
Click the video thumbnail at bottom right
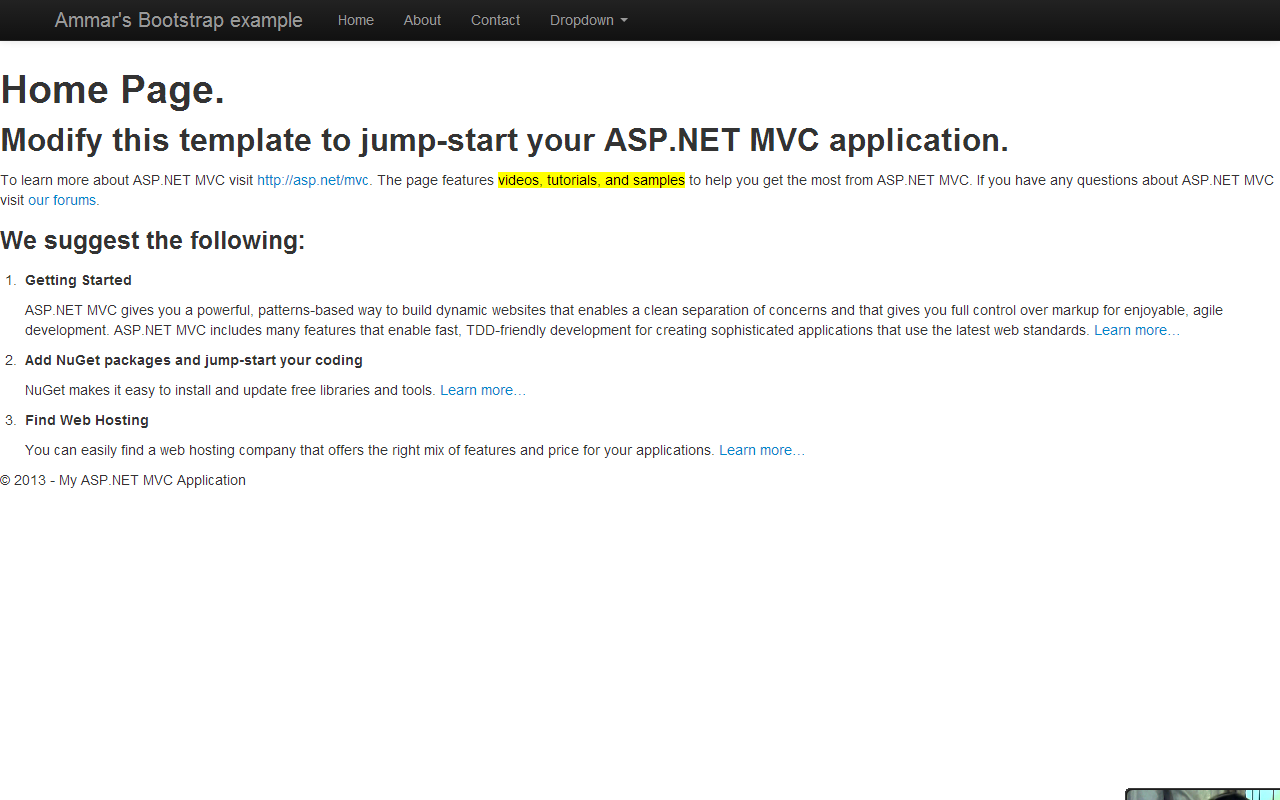1200,795
